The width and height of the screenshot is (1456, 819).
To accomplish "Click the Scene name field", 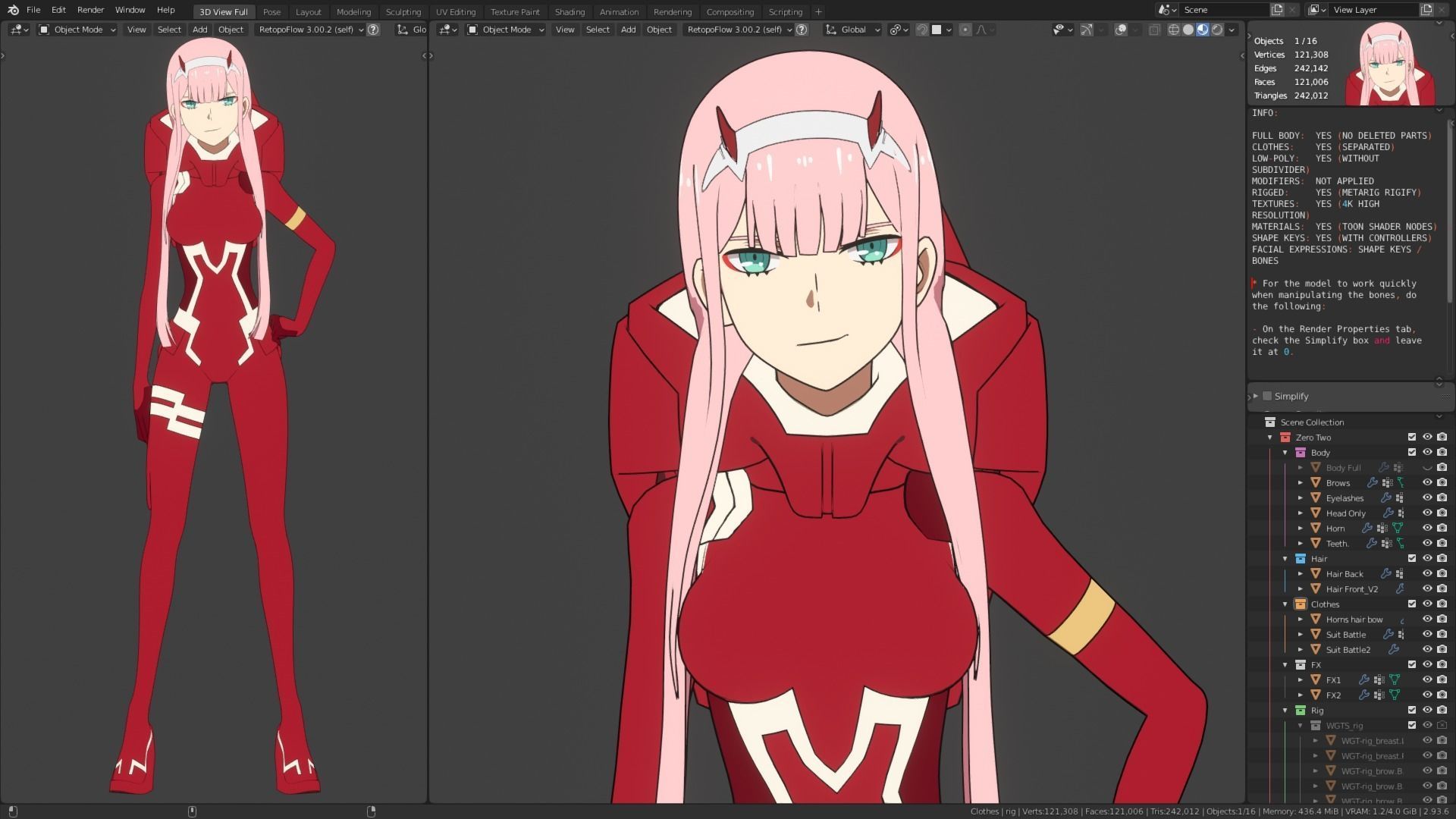I will point(1223,10).
